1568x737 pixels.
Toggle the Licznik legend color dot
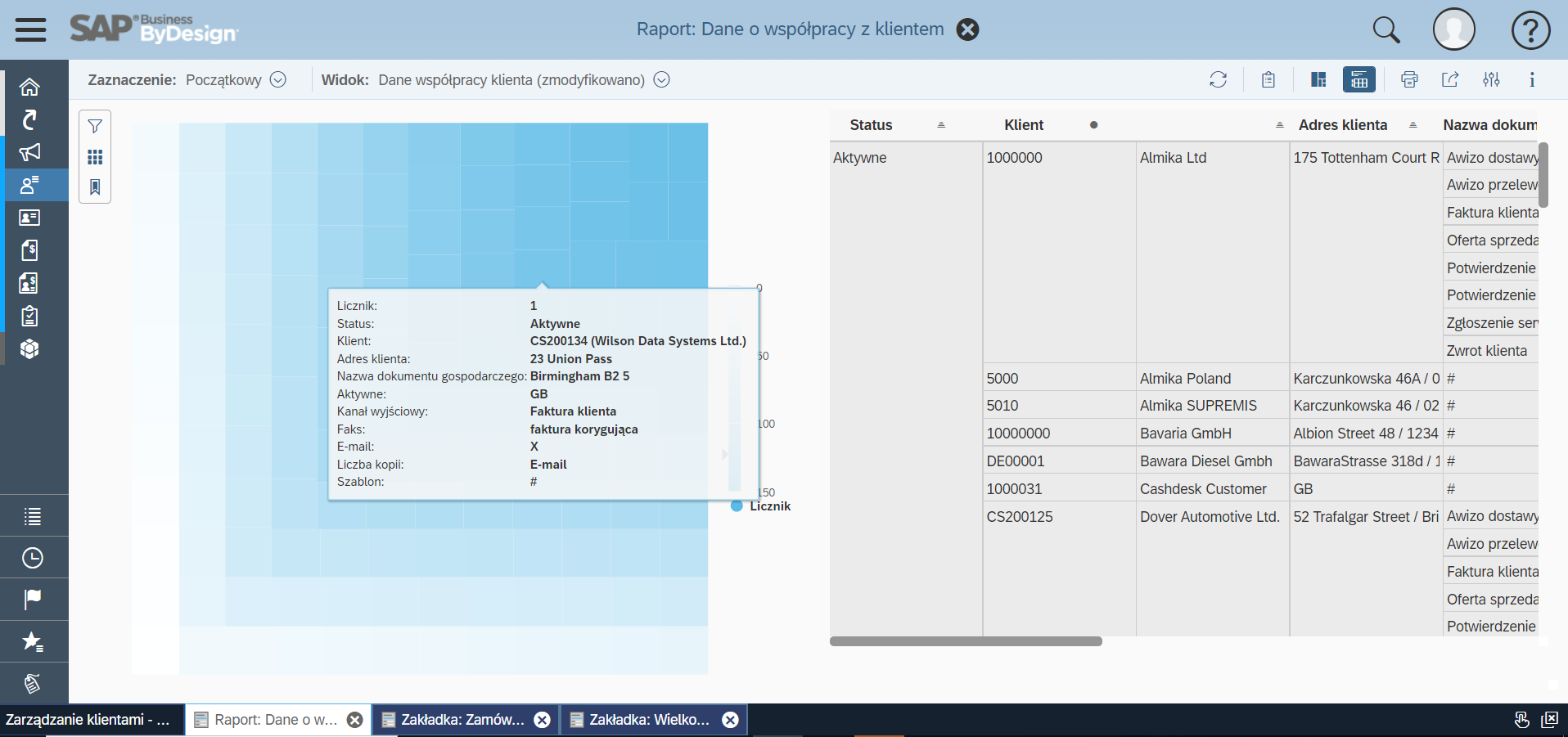coord(737,506)
